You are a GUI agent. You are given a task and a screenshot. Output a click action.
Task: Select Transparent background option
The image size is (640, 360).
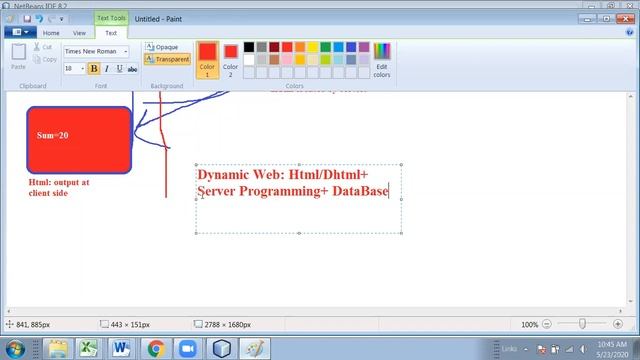(x=167, y=59)
